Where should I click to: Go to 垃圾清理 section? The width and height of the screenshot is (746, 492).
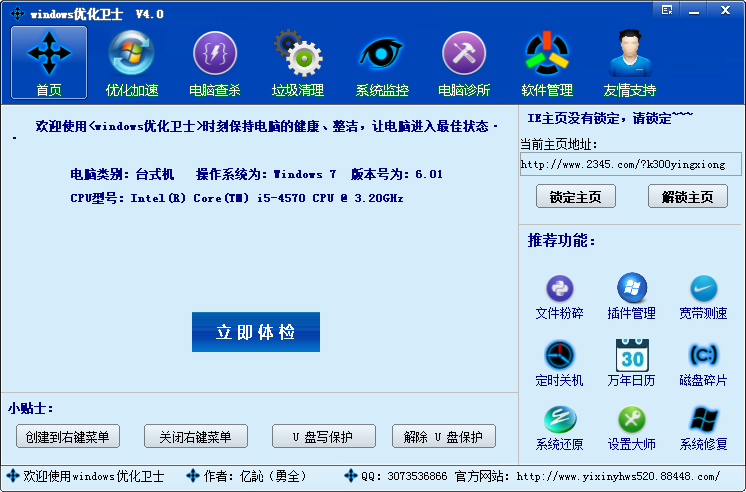298,63
